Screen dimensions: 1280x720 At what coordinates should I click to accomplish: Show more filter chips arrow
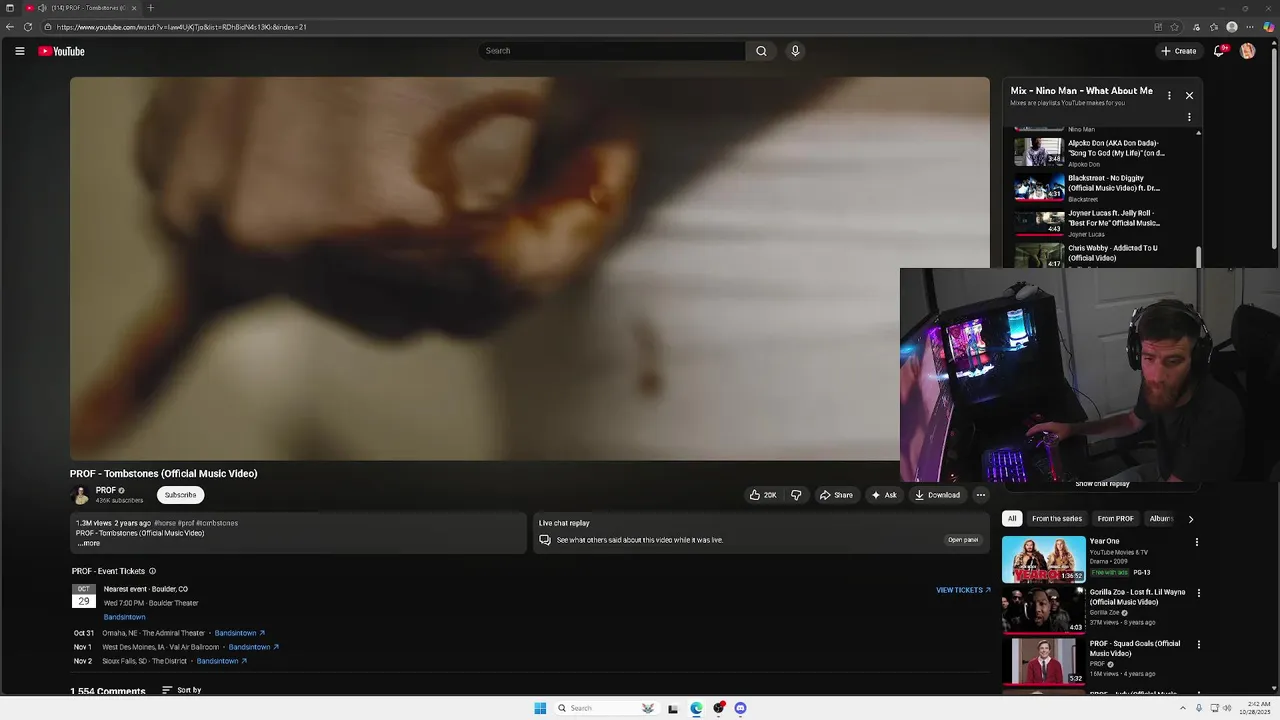1190,519
